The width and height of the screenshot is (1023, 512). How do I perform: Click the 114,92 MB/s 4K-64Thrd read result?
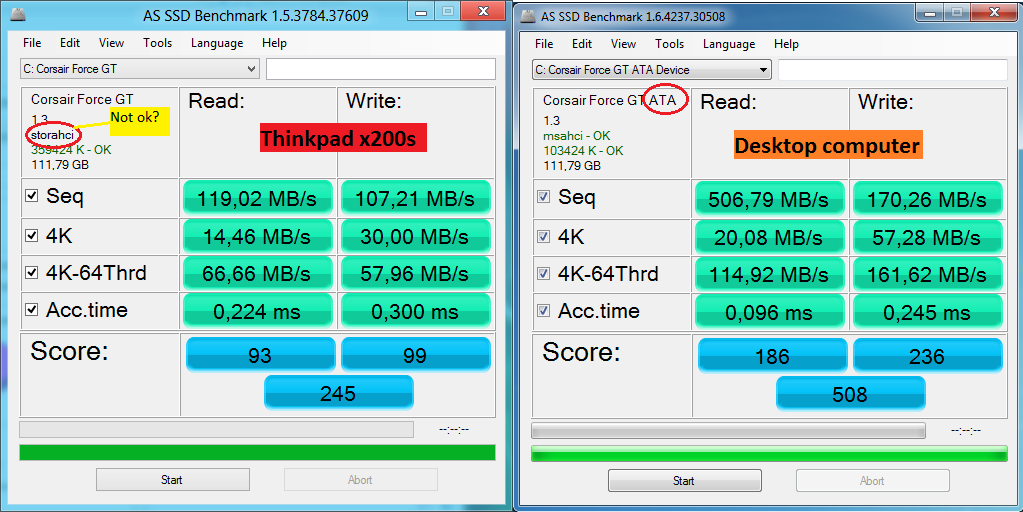pos(770,275)
